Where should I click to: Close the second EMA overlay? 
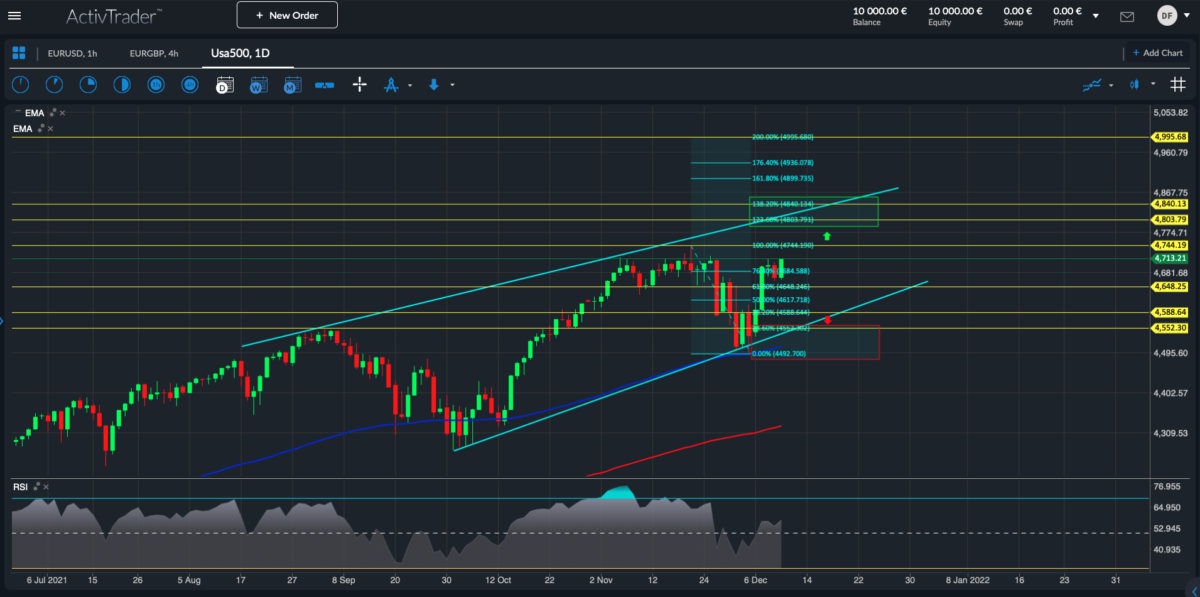[x=49, y=128]
